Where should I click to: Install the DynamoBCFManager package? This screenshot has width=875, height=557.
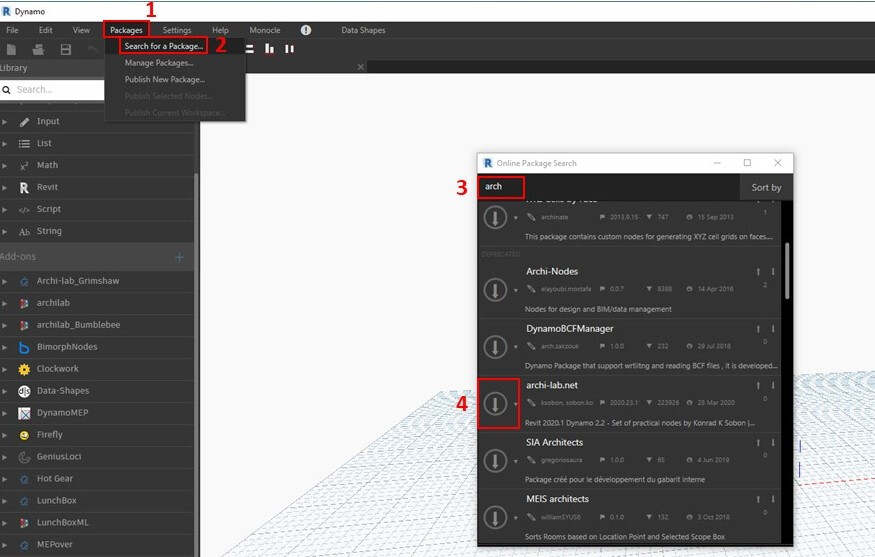495,347
